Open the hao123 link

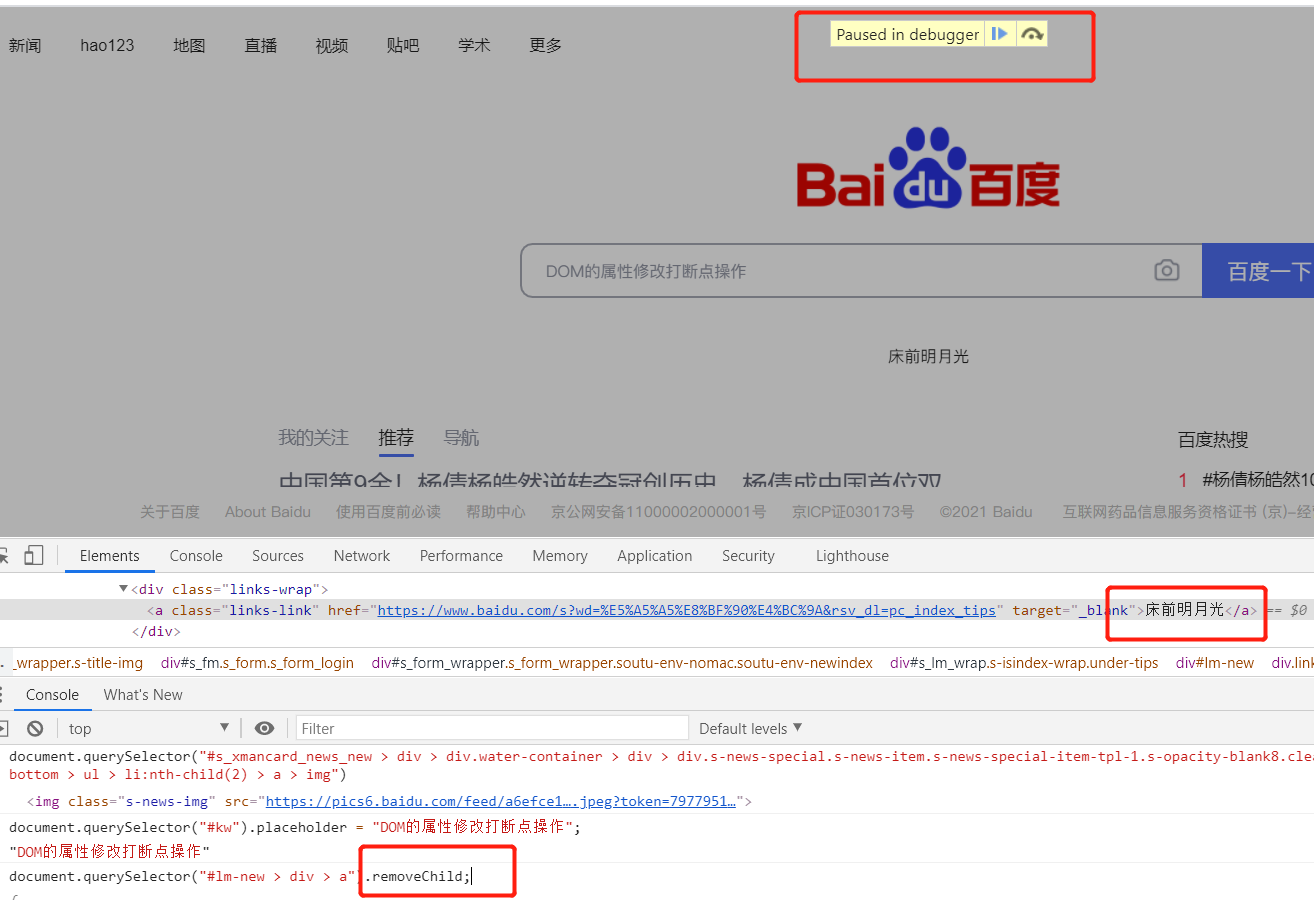(107, 45)
